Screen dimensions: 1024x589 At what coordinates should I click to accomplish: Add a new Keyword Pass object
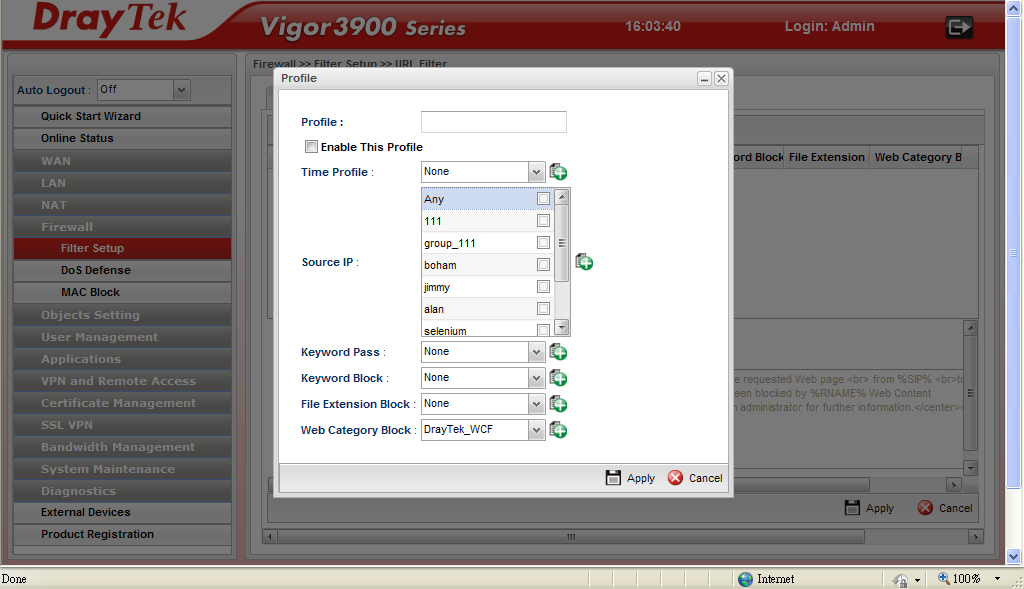click(558, 353)
